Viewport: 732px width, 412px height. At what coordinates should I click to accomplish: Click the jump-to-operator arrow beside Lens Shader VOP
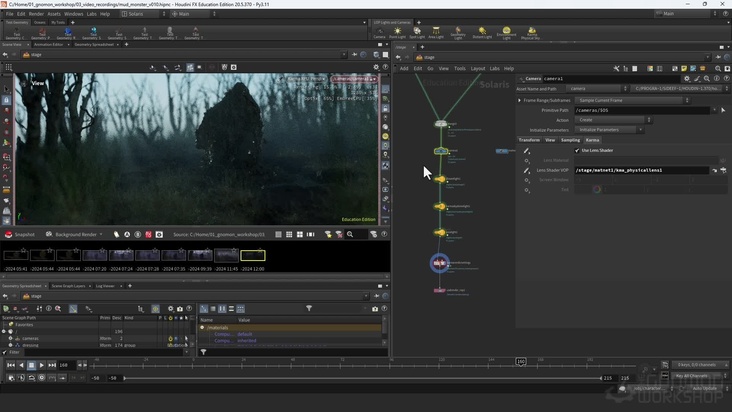click(x=714, y=170)
